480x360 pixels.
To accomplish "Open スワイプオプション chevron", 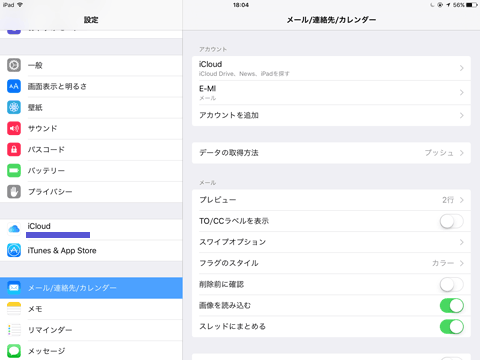I will pyautogui.click(x=462, y=242).
